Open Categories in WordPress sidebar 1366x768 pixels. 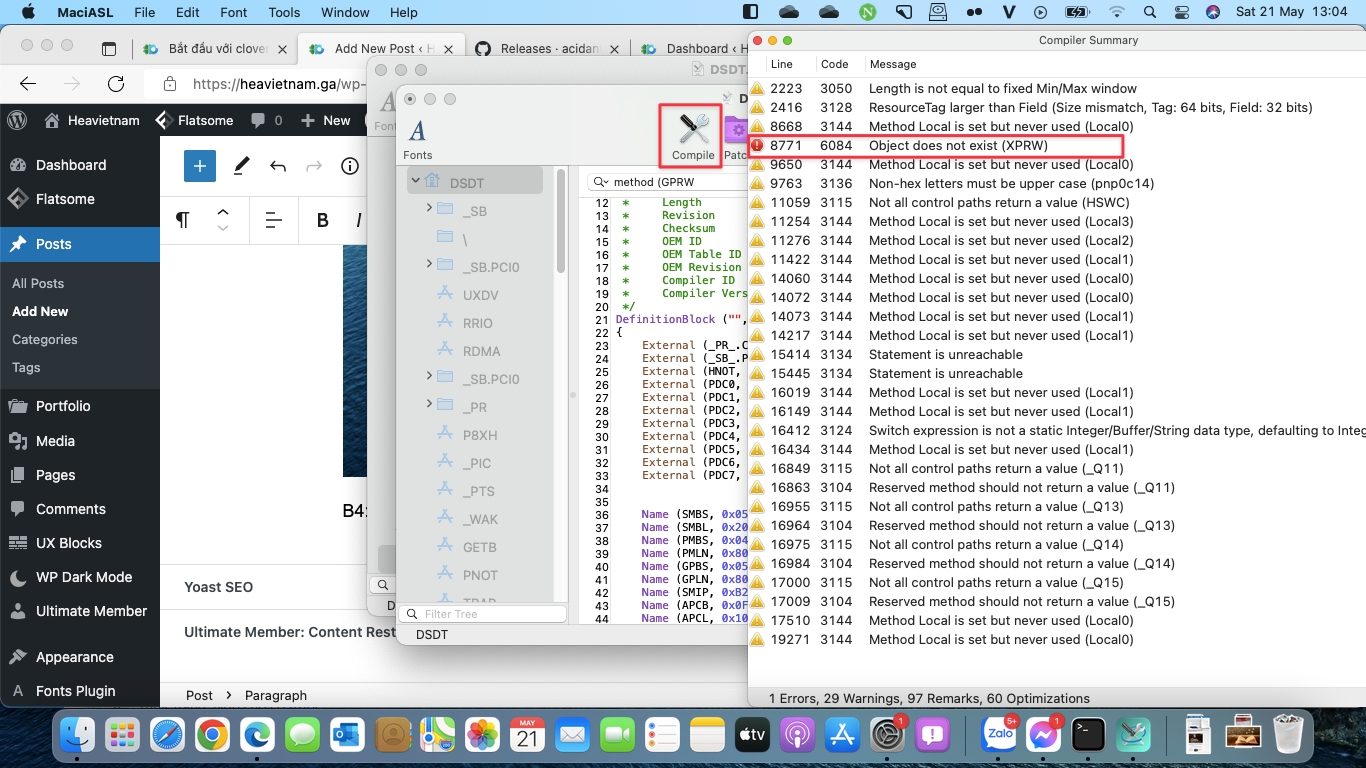point(45,339)
